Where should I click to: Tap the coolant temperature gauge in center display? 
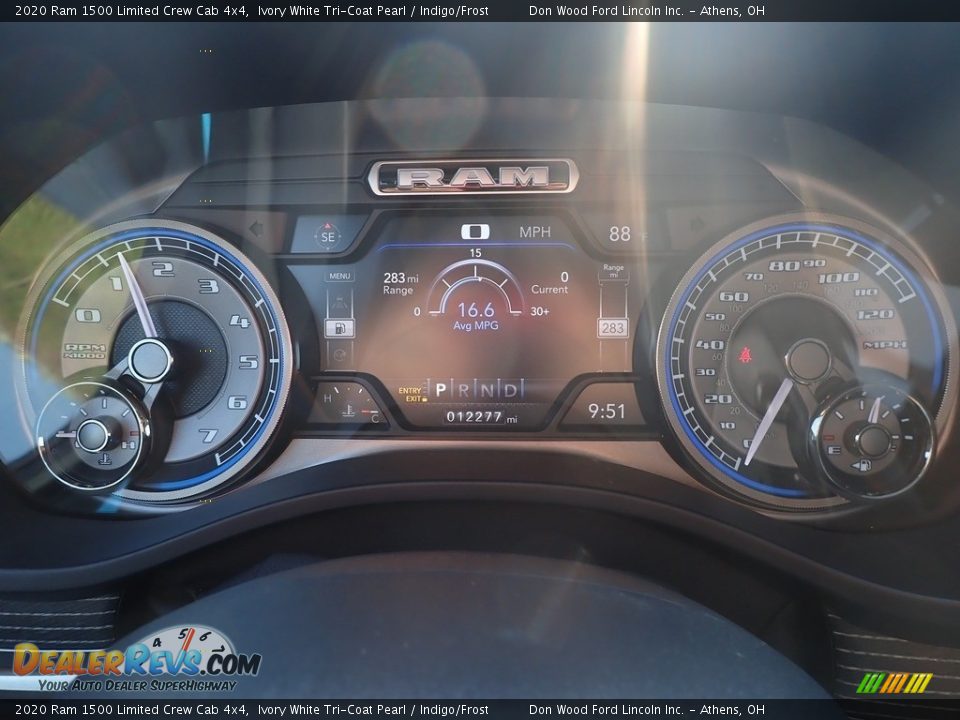tap(349, 403)
